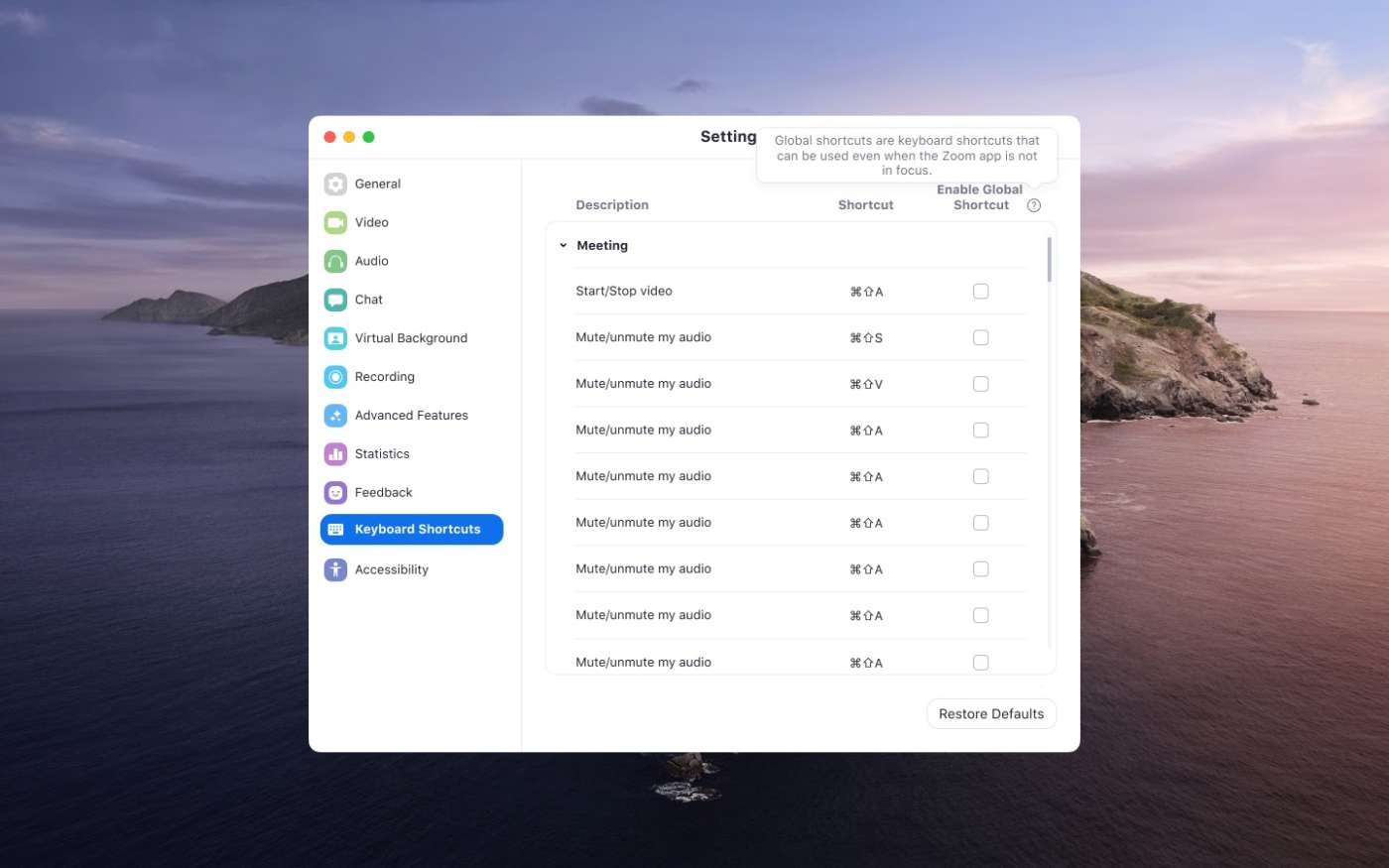This screenshot has width=1389, height=868.
Task: Collapse the Meeting section chevron
Action: [x=564, y=246]
